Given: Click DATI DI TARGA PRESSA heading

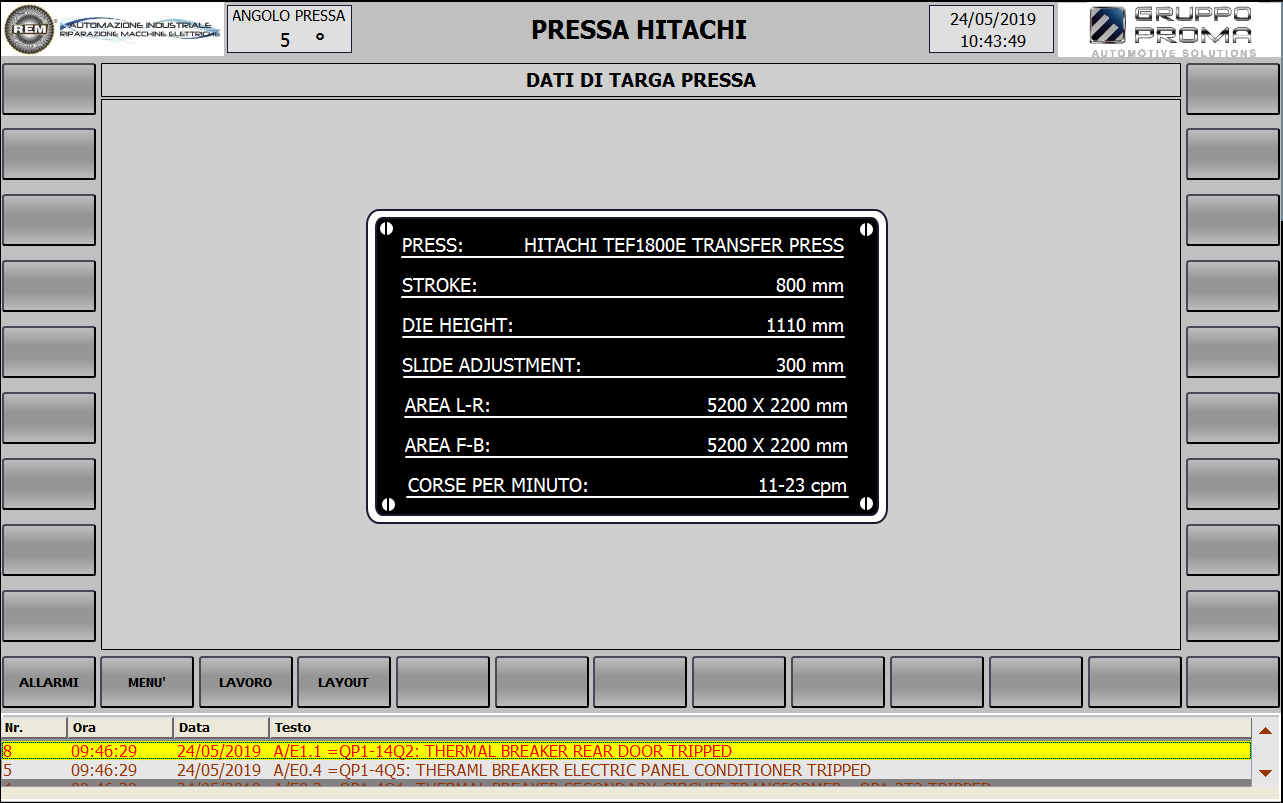Looking at the screenshot, I should coord(641,81).
